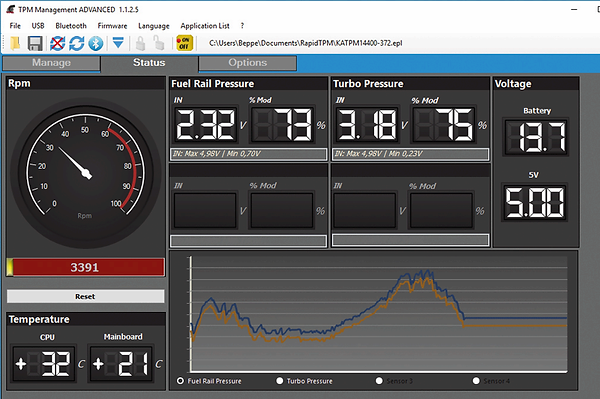Image resolution: width=600 pixels, height=399 pixels.
Task: Select the Turbo Pressure radio button
Action: (280, 381)
